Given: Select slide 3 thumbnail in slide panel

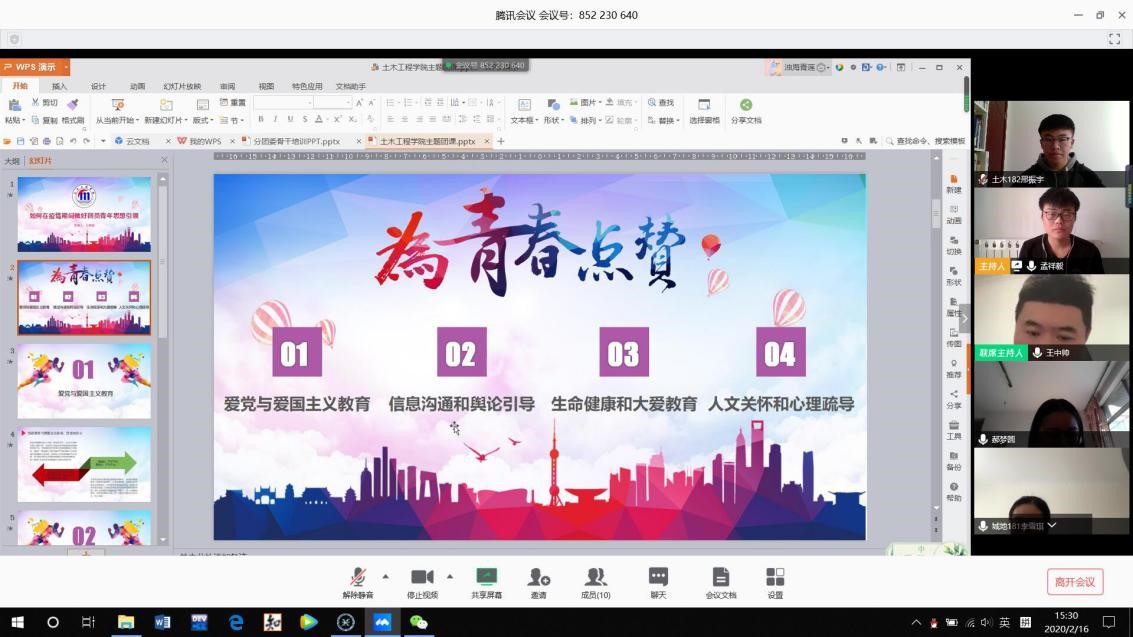Looking at the screenshot, I should [x=84, y=381].
